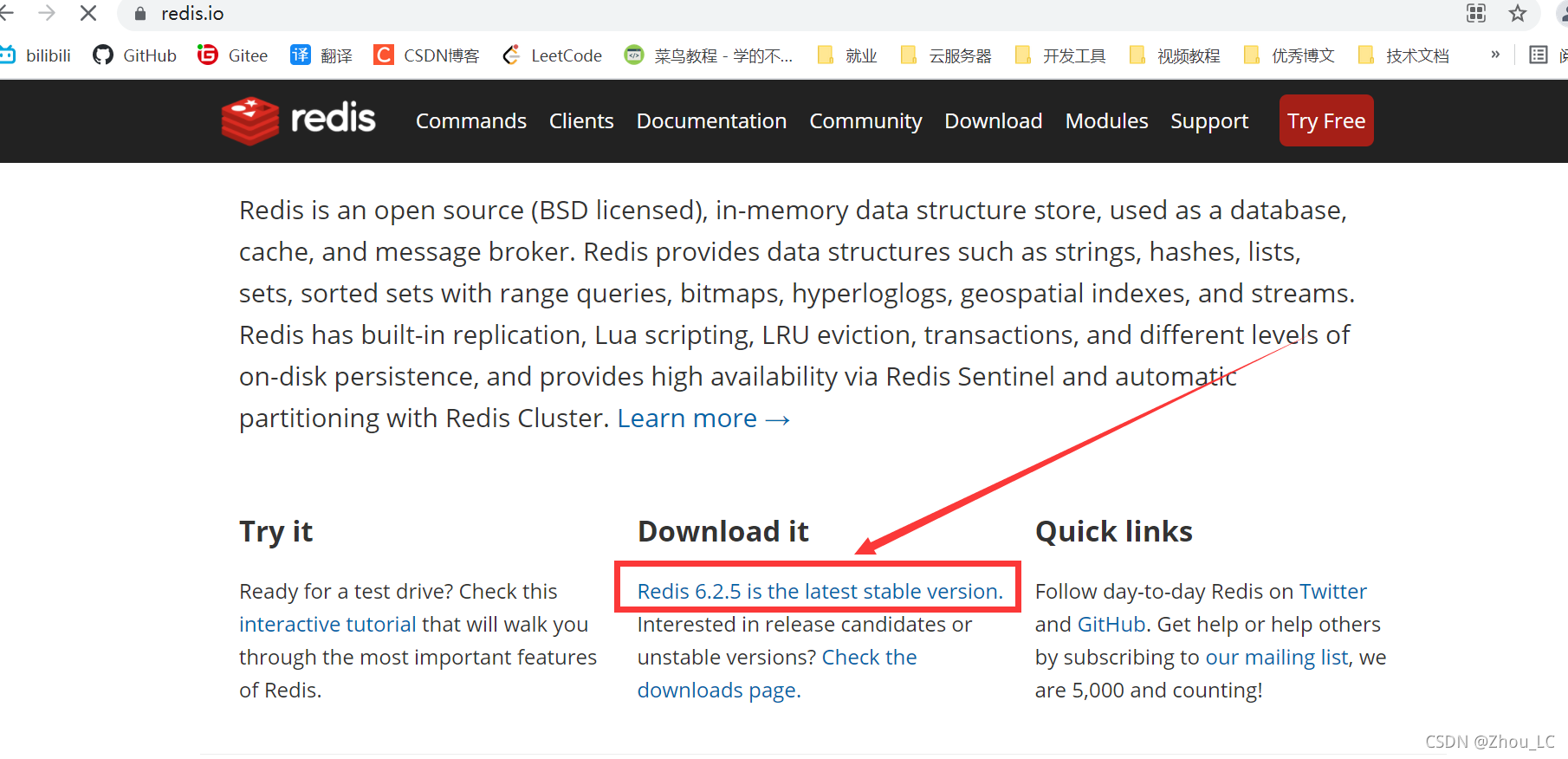Open the bilibili bookmark

point(36,55)
